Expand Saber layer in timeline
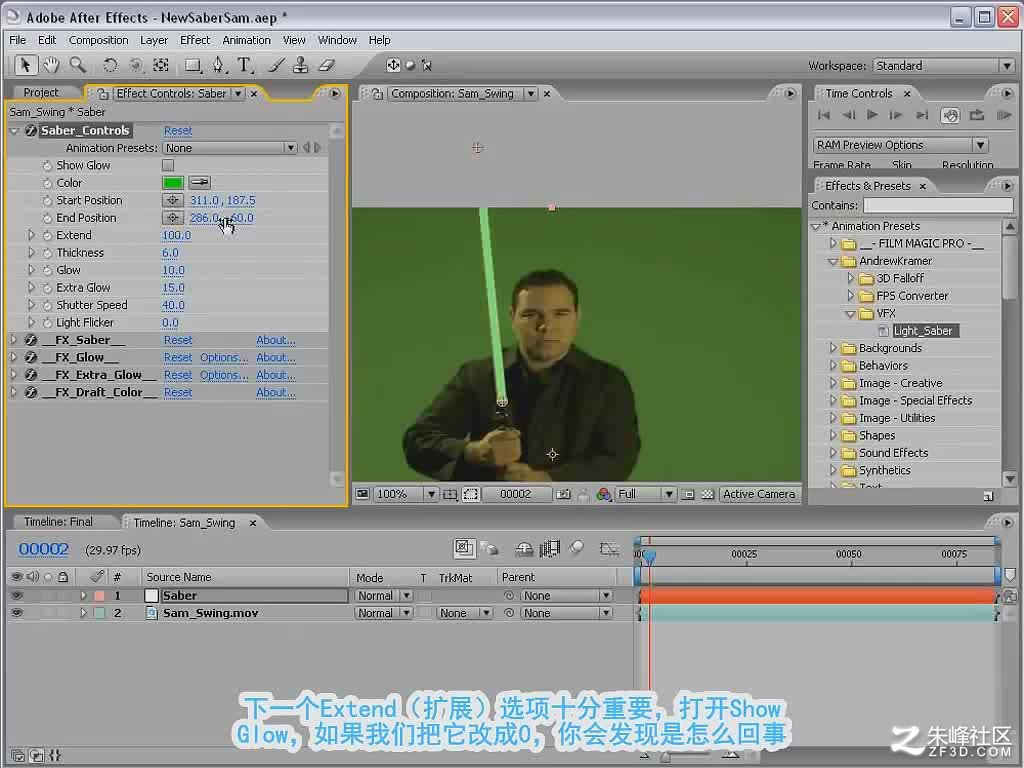 click(83, 596)
